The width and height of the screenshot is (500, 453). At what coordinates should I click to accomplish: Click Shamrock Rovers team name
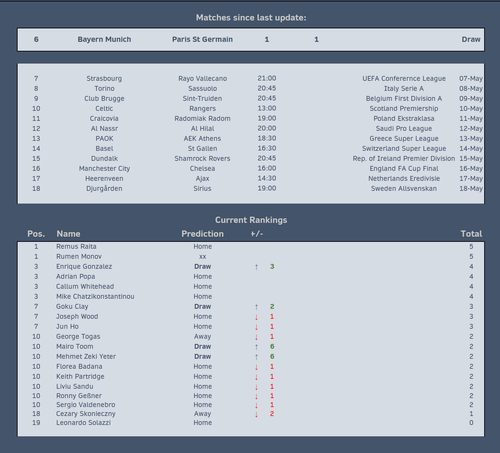[x=202, y=159]
